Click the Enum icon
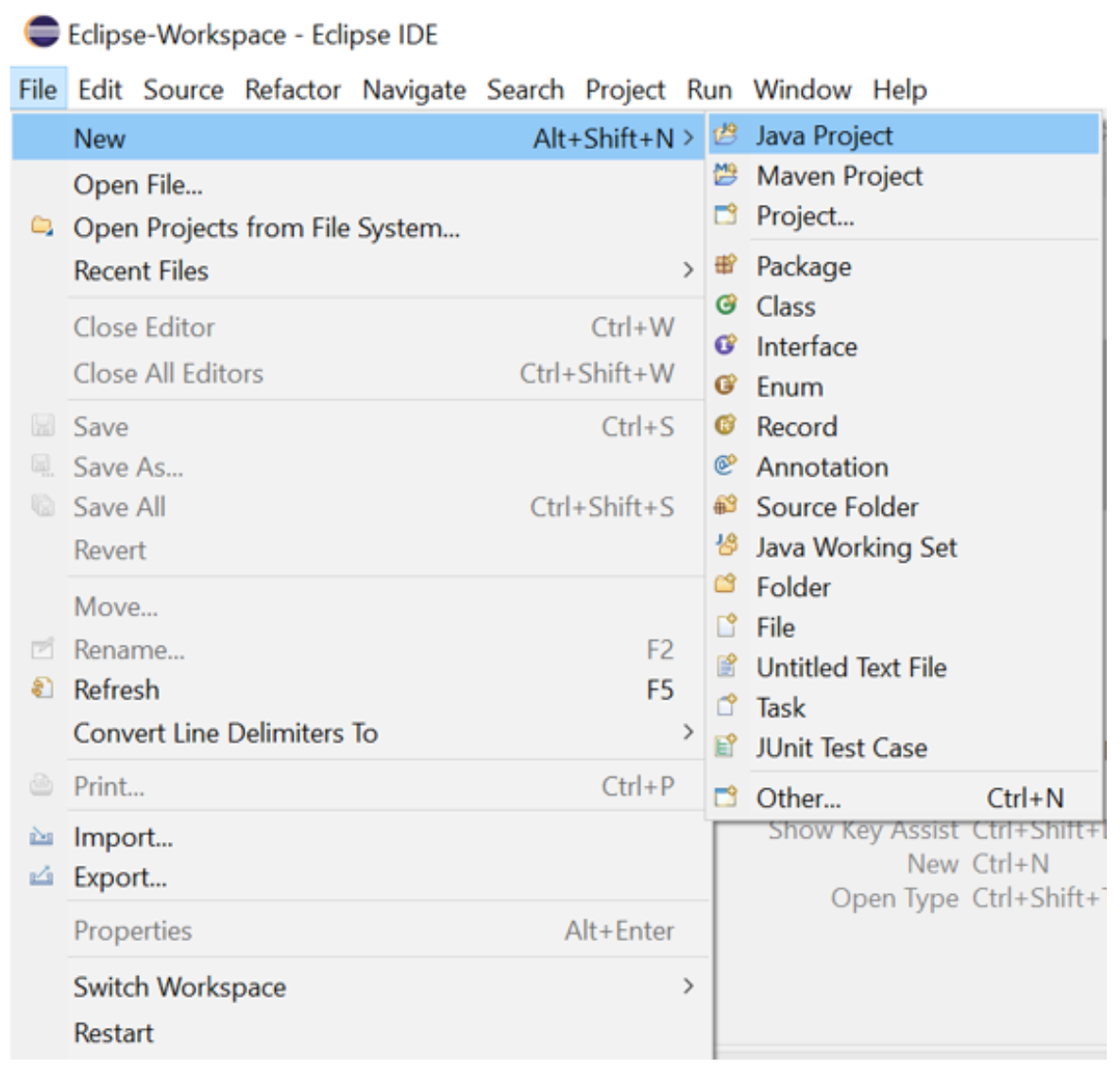The width and height of the screenshot is (1120, 1078). [725, 385]
